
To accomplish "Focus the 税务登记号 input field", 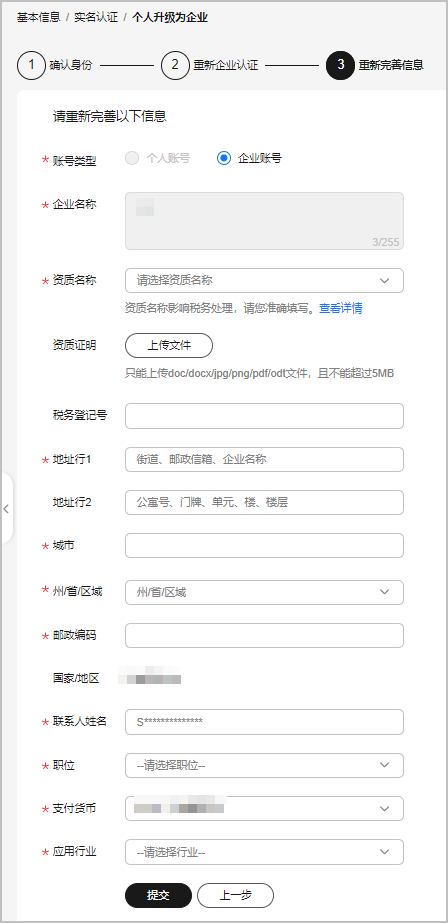I will pyautogui.click(x=264, y=416).
